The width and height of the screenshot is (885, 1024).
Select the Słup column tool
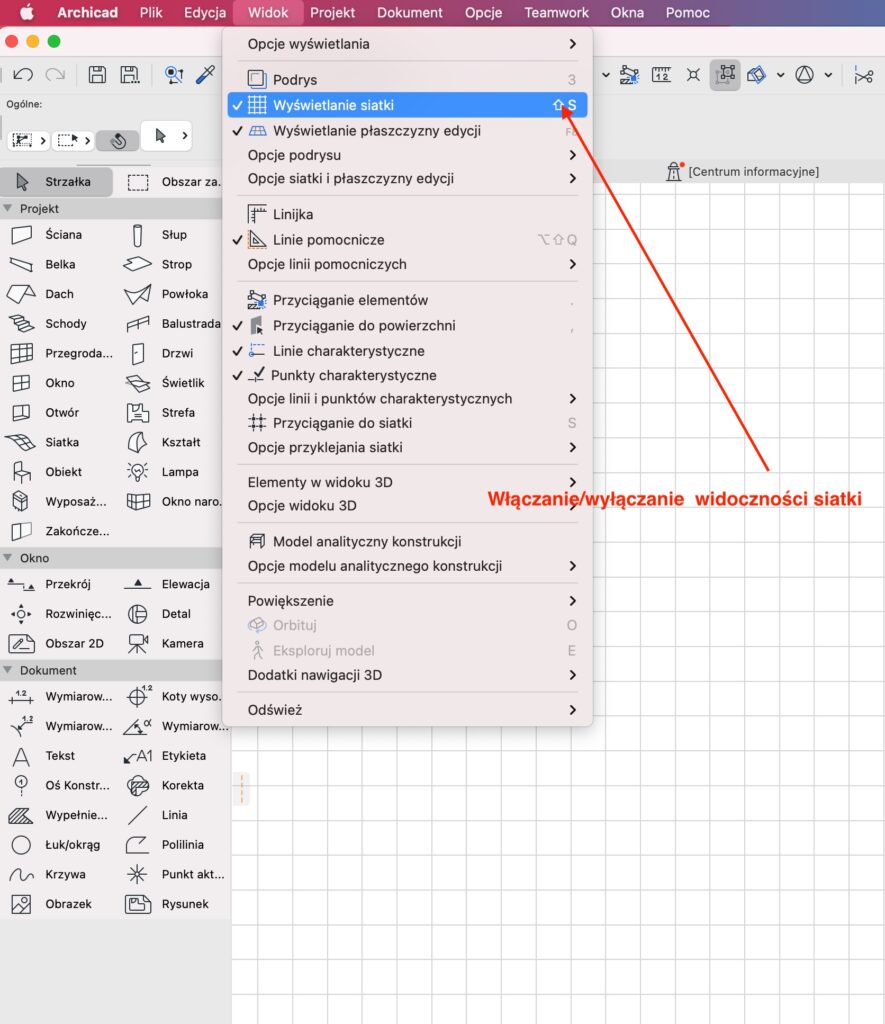click(x=160, y=234)
